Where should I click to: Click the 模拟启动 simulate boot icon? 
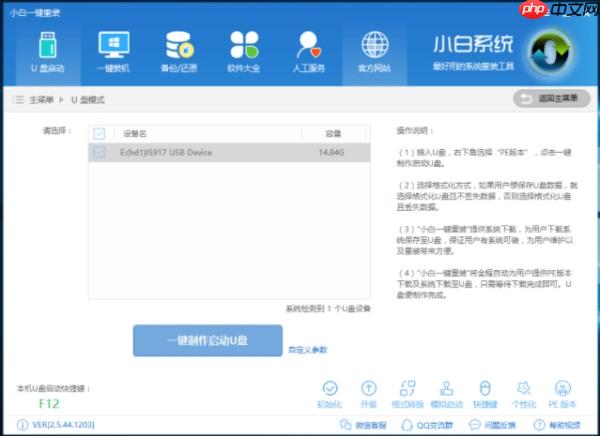point(446,388)
